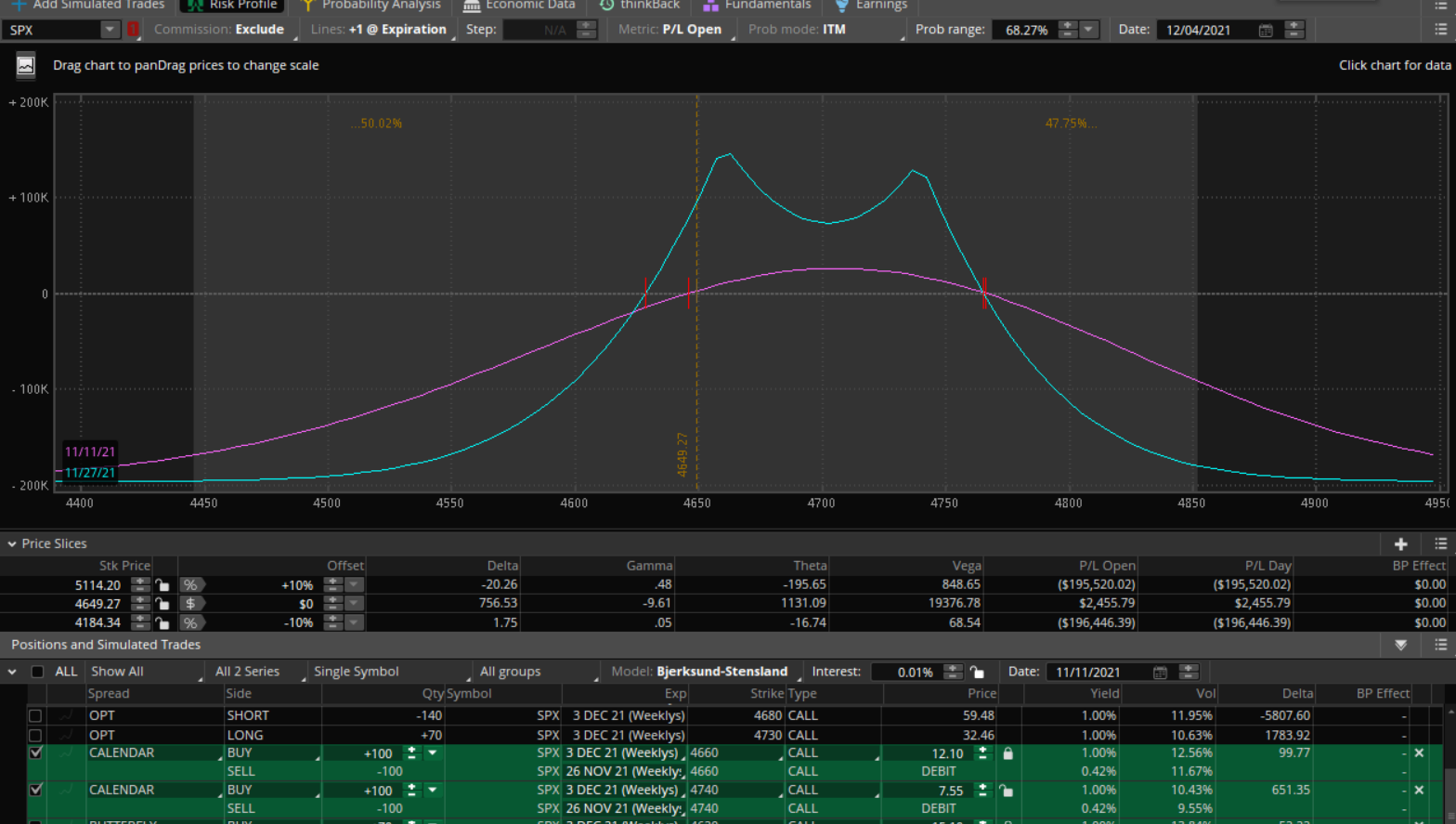Enable checkbox for OPT SHORT 4680 row
Screen dimensions: 1456x824
tap(35, 716)
